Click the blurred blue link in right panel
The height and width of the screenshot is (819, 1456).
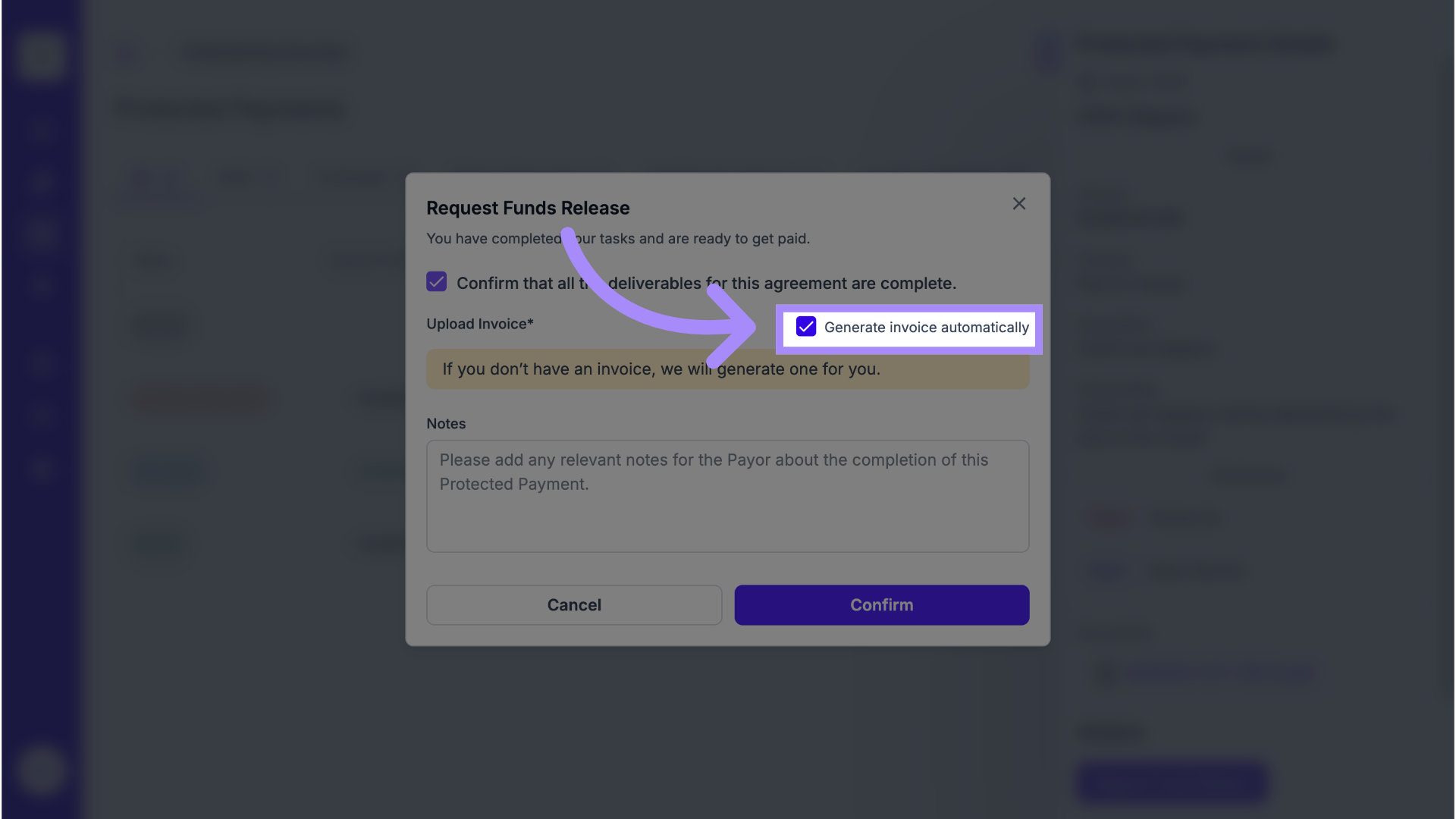(1221, 673)
